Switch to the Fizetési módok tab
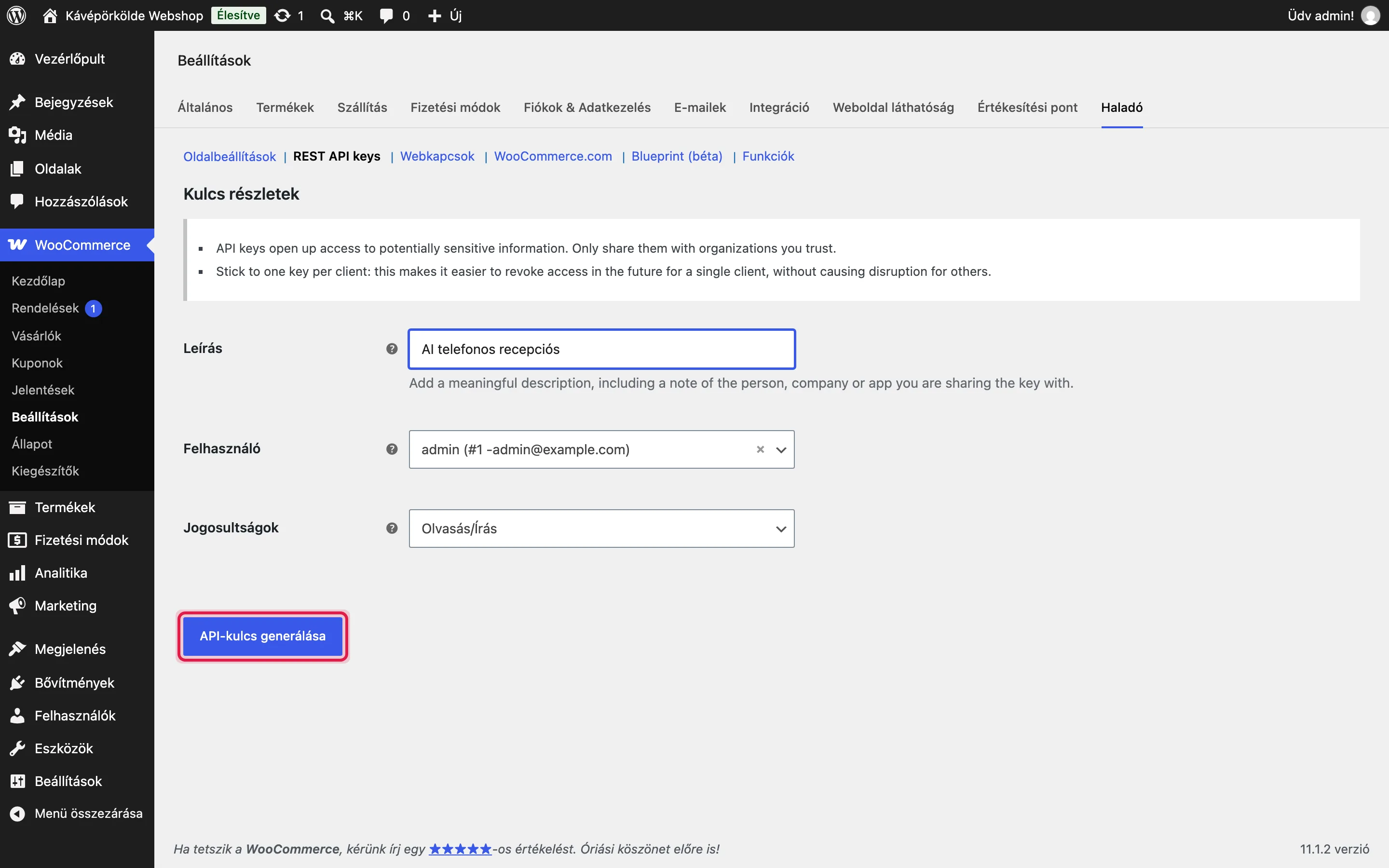 pos(455,108)
